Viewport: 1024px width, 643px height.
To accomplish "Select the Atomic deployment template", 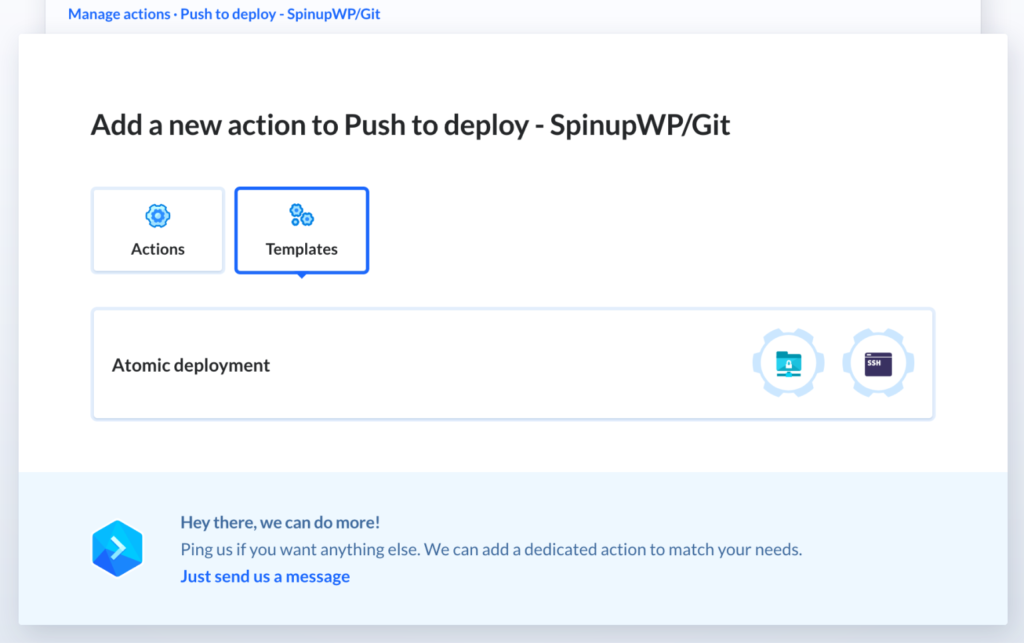I will (512, 363).
